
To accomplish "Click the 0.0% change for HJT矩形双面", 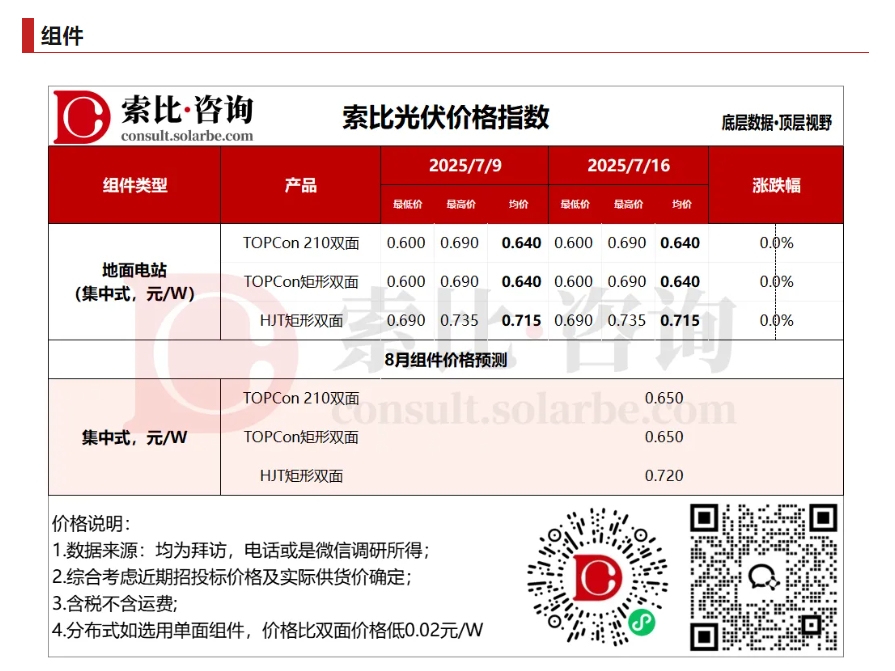I will (776, 321).
